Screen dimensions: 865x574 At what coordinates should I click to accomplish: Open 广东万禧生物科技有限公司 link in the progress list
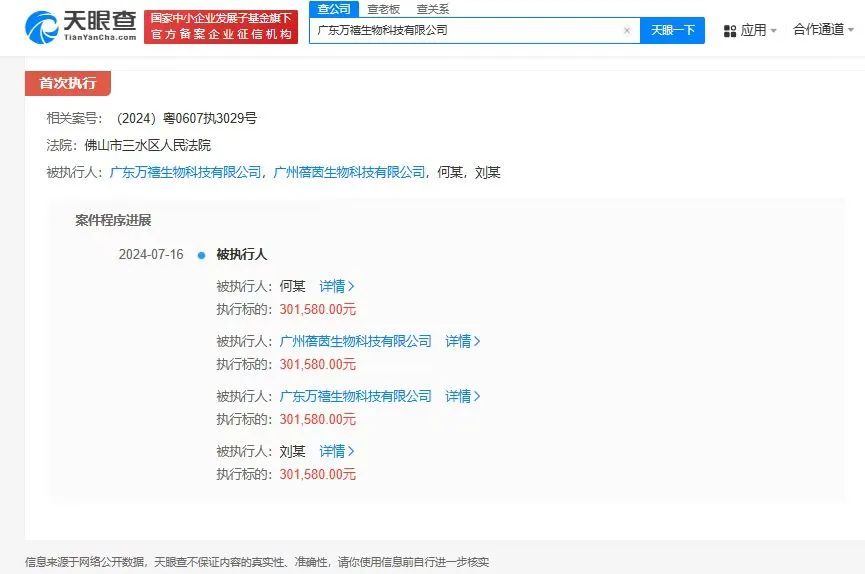click(355, 396)
